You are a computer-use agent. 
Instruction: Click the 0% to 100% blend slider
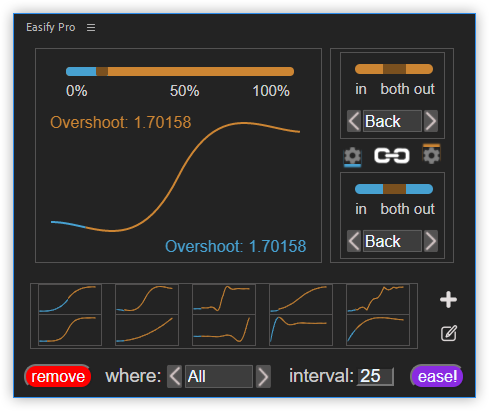tap(180, 71)
